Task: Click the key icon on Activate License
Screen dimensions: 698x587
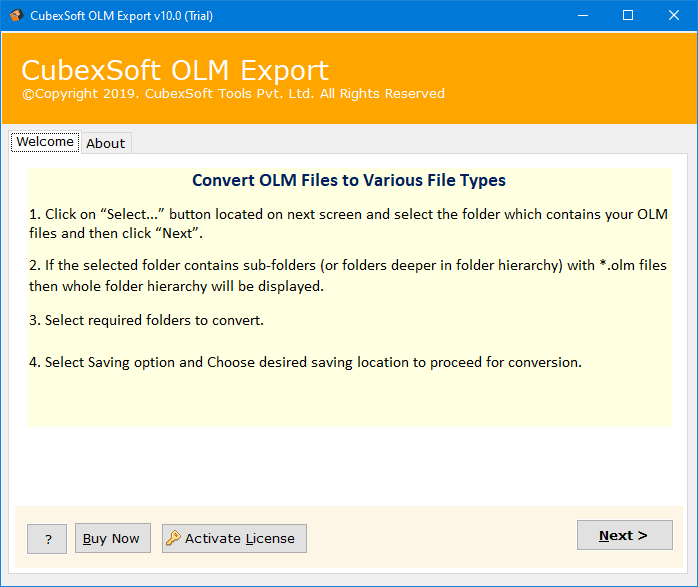Action: click(173, 538)
